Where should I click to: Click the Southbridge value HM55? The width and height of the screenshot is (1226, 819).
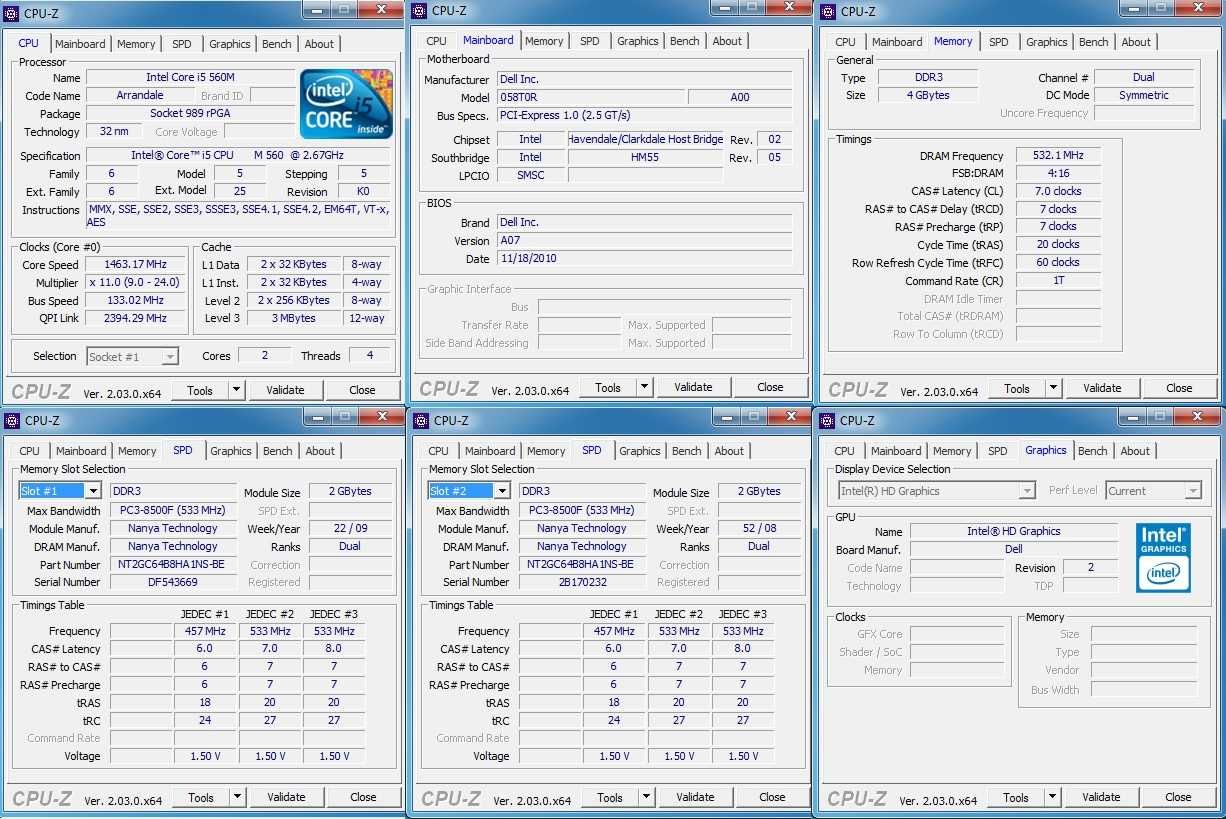645,157
